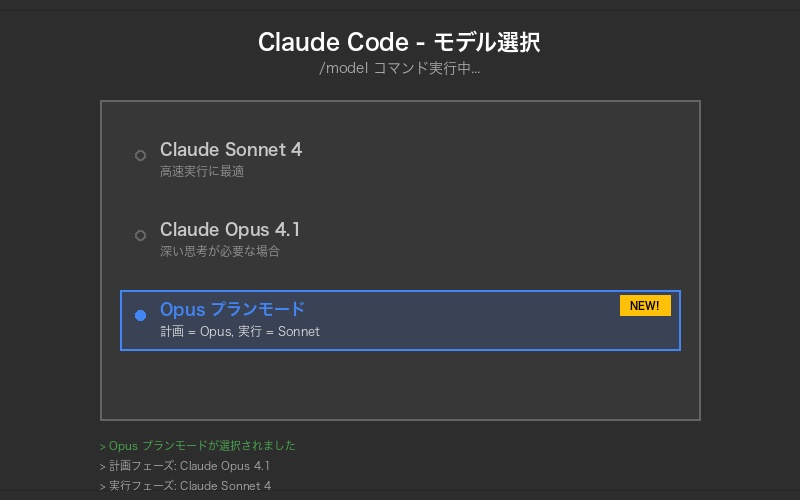
Task: Click the 計画フェーズ: Claude Opus 4.1 log line
Action: [185, 466]
